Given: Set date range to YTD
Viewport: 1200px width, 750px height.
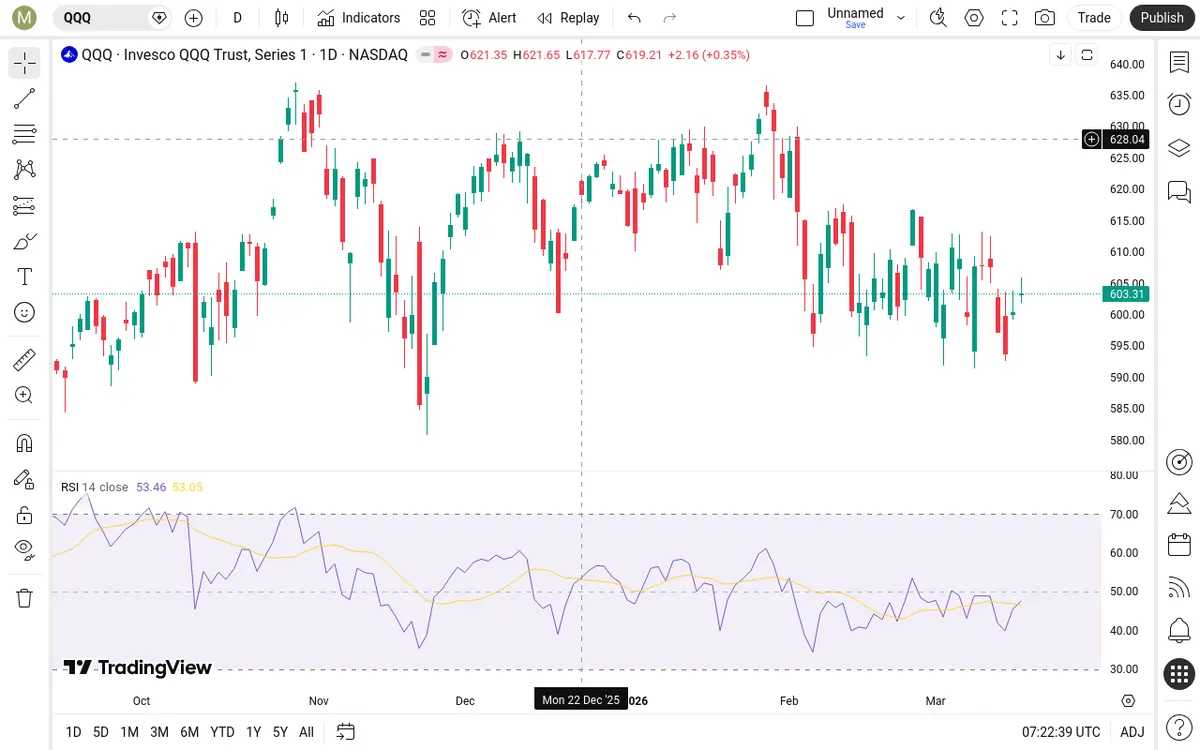Looking at the screenshot, I should (x=222, y=732).
